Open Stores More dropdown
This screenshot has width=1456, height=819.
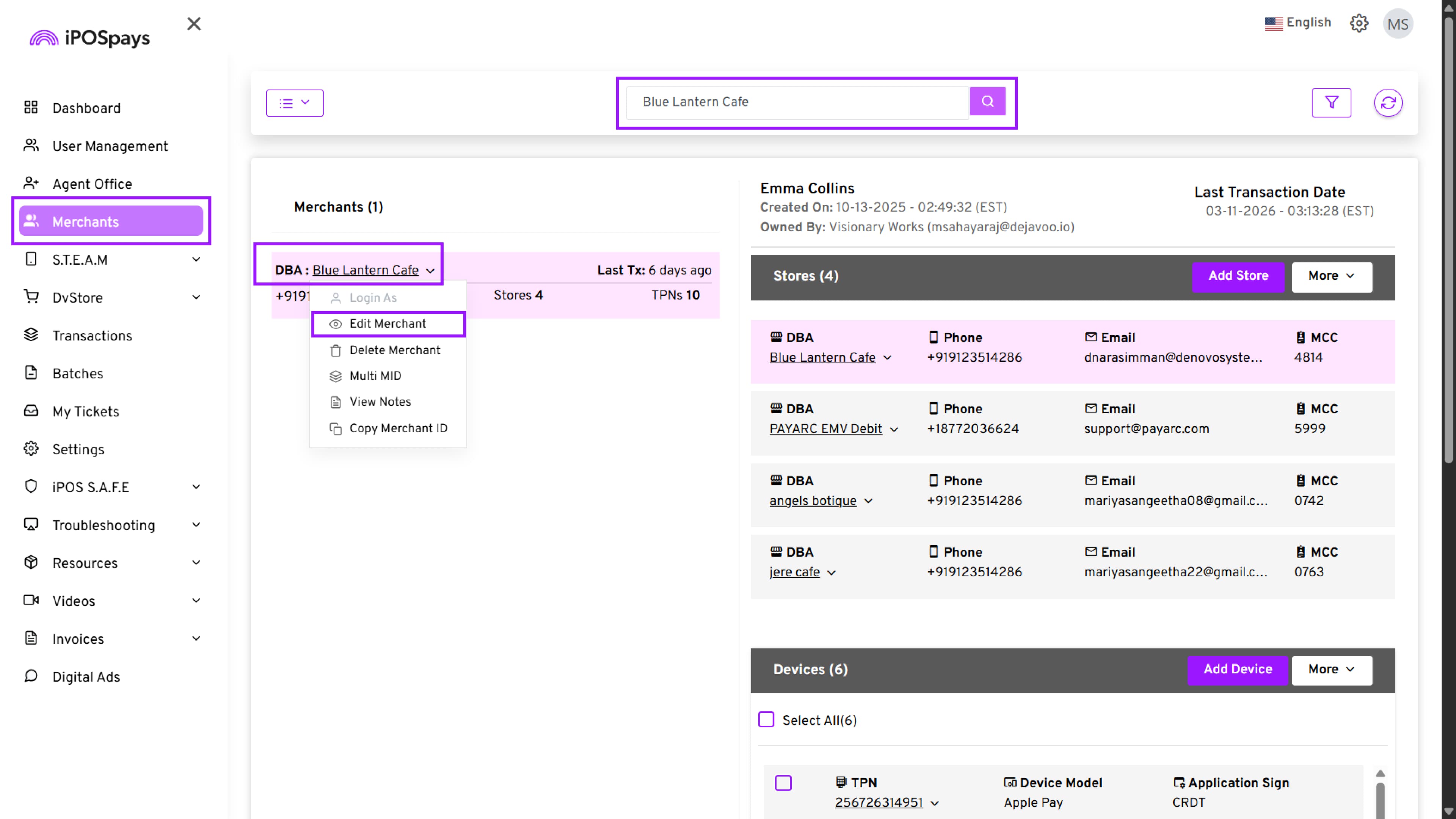(x=1331, y=276)
